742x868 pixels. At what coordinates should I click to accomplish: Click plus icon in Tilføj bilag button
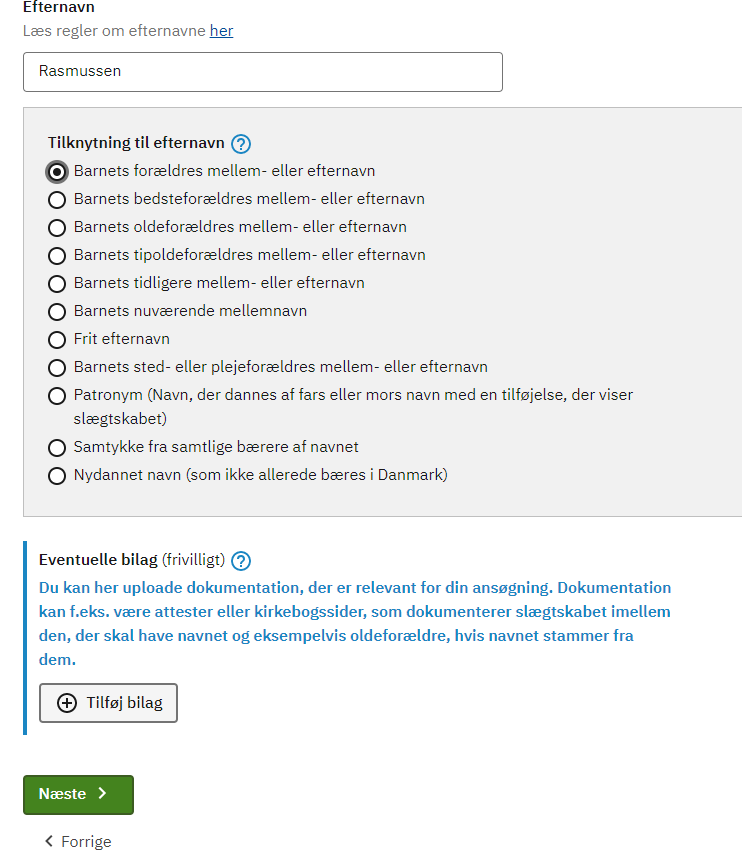(67, 703)
